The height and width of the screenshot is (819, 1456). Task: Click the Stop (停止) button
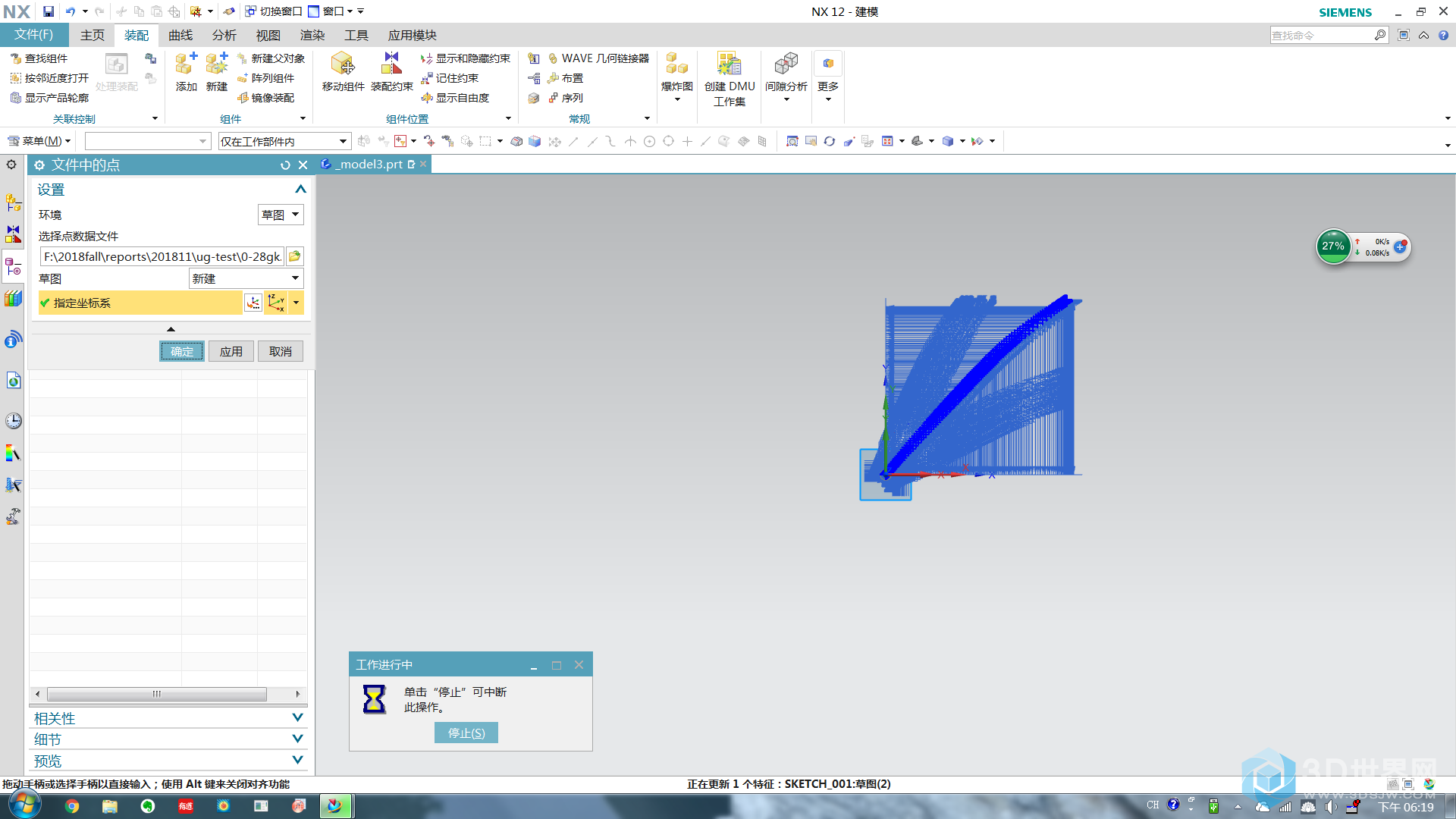click(466, 733)
